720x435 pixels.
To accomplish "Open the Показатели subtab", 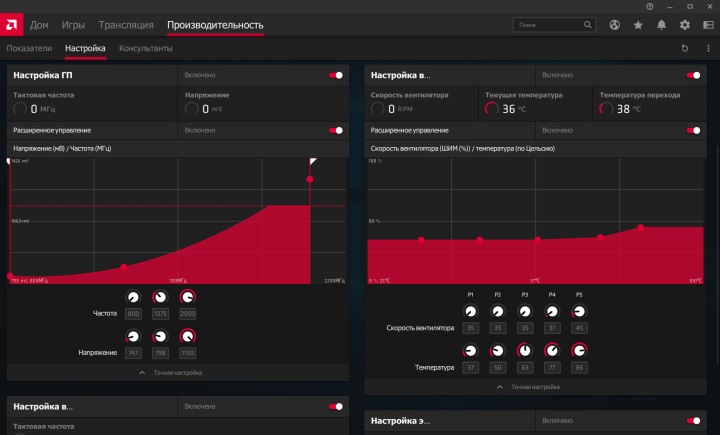I will pos(29,48).
